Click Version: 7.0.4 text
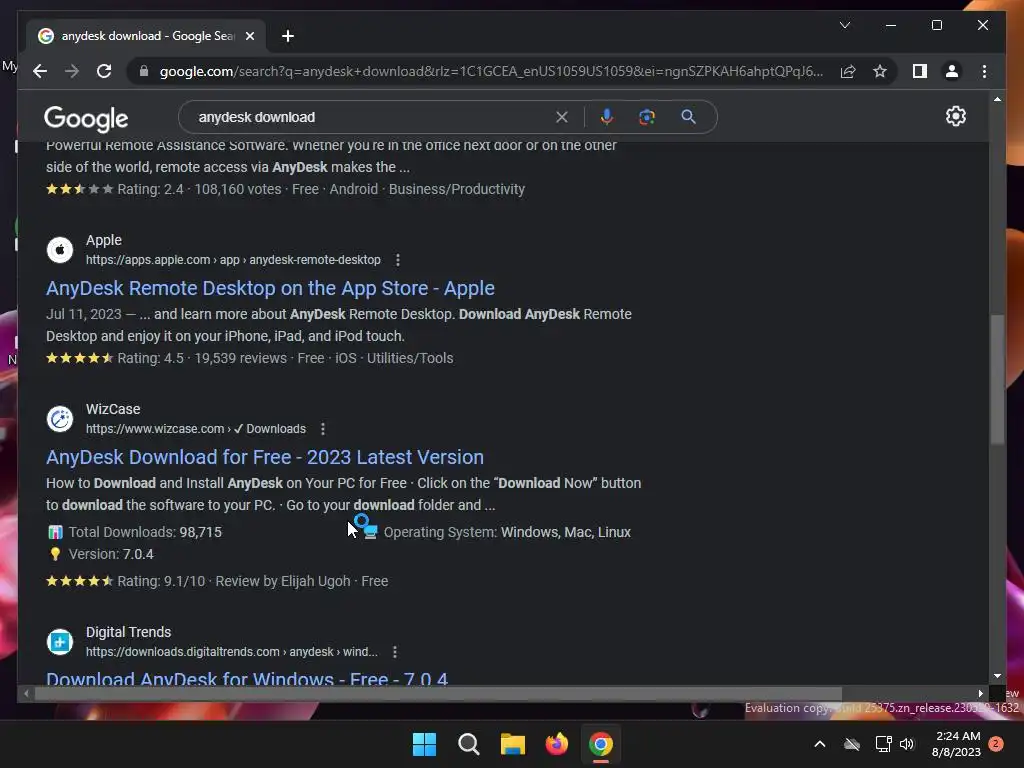Screen dimensions: 1024x768 click(111, 554)
